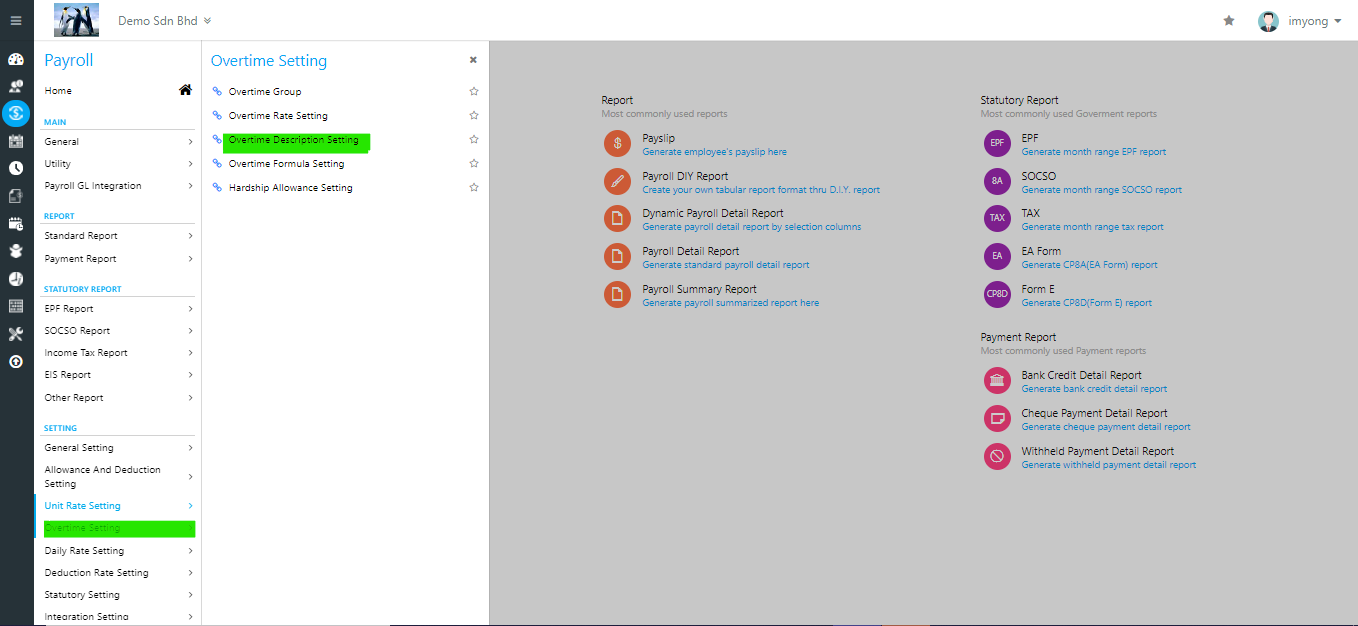Screen dimensions: 1358x626
Task: Close the Overtime Setting panel
Action: coord(473,60)
